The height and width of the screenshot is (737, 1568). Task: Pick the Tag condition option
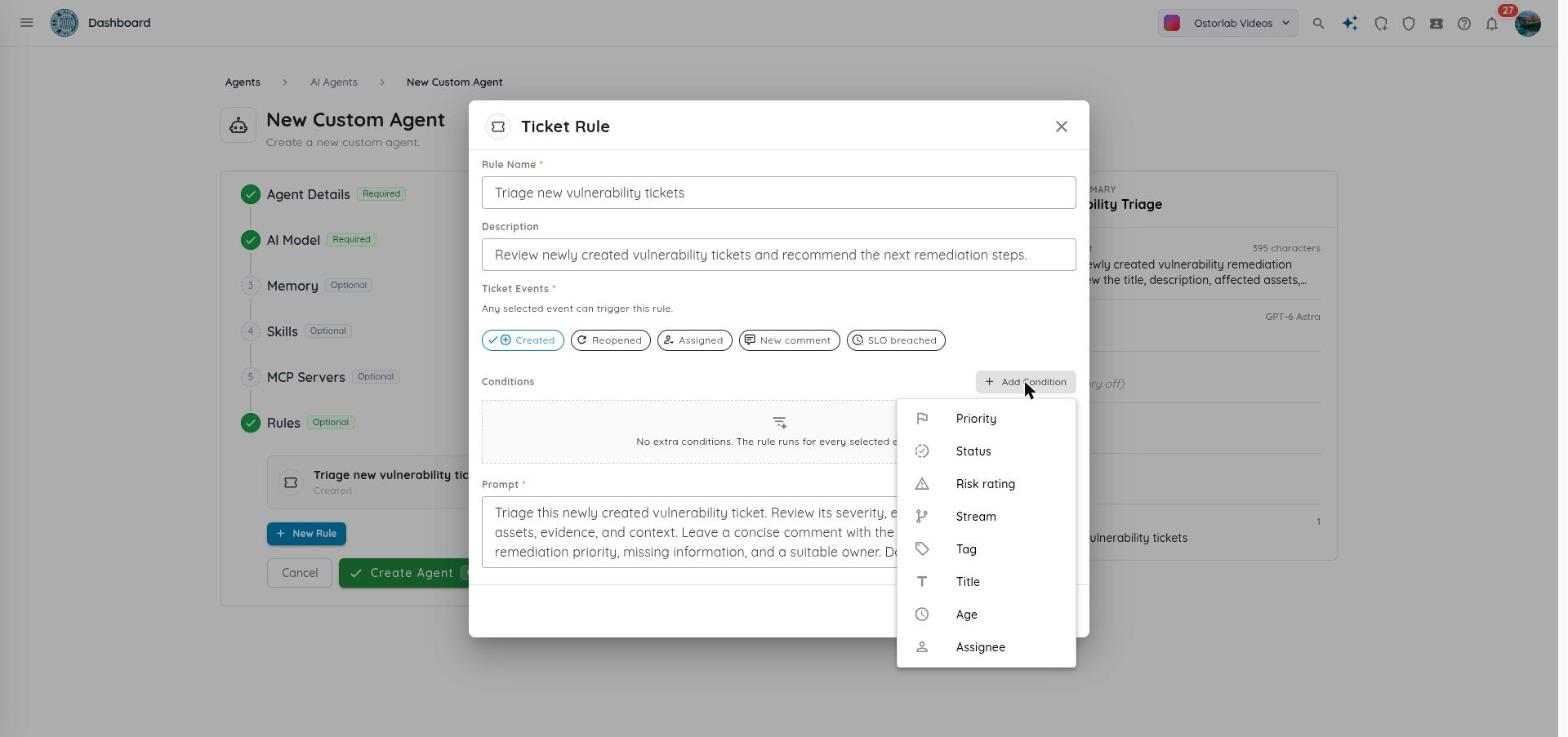(986, 549)
